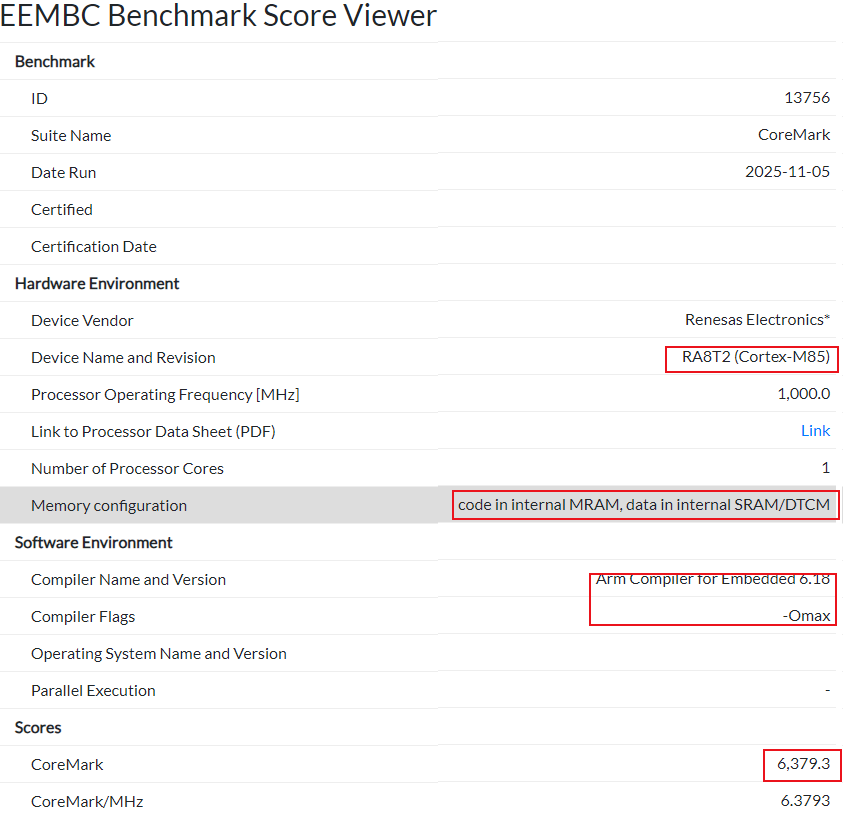843x818 pixels.
Task: Click the Scores section header
Action: pos(38,727)
